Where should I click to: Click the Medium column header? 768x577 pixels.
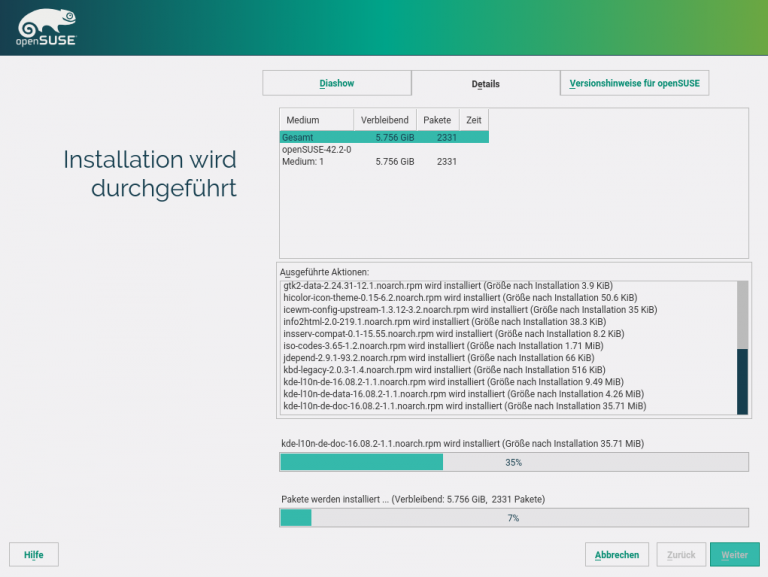316,120
